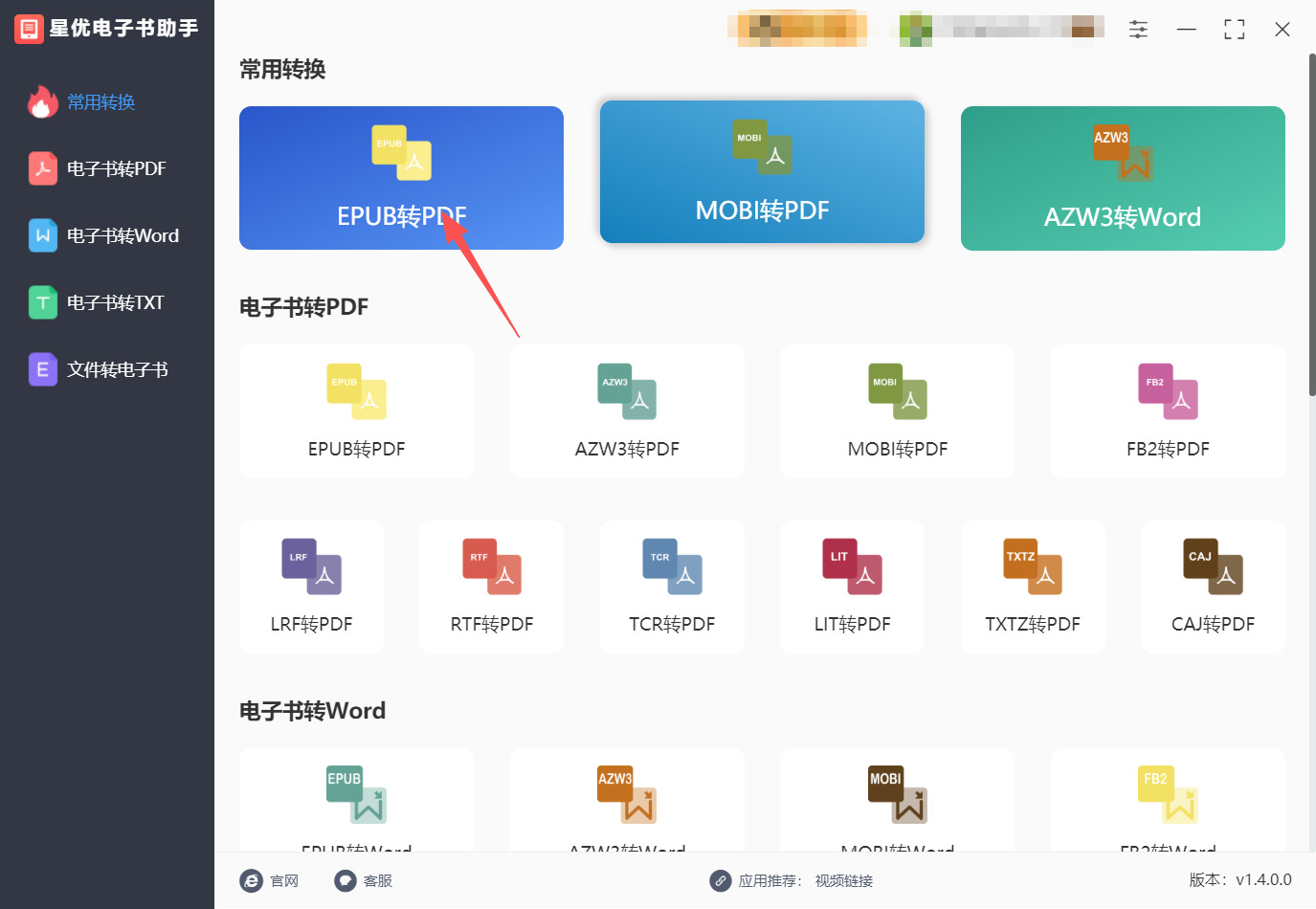The width and height of the screenshot is (1316, 909).
Task: Click the large MOBI转PDF banner card
Action: 762,172
